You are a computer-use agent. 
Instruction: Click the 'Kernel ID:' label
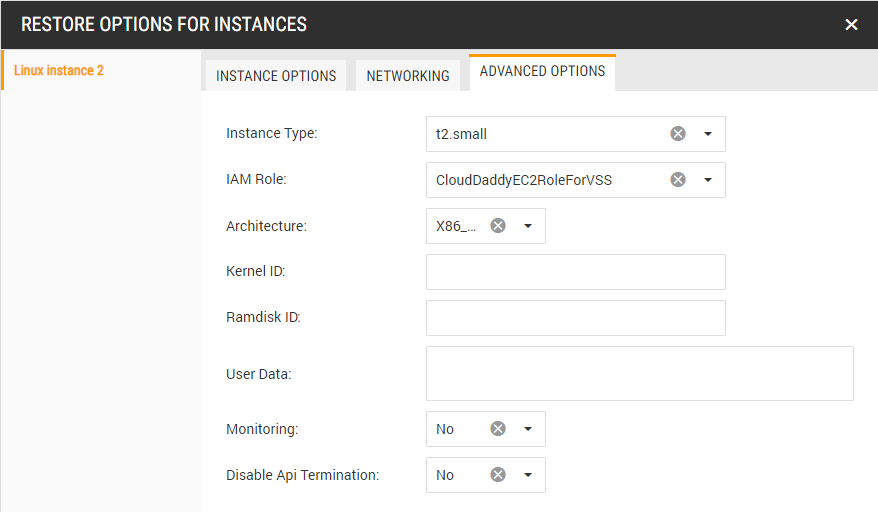(255, 271)
